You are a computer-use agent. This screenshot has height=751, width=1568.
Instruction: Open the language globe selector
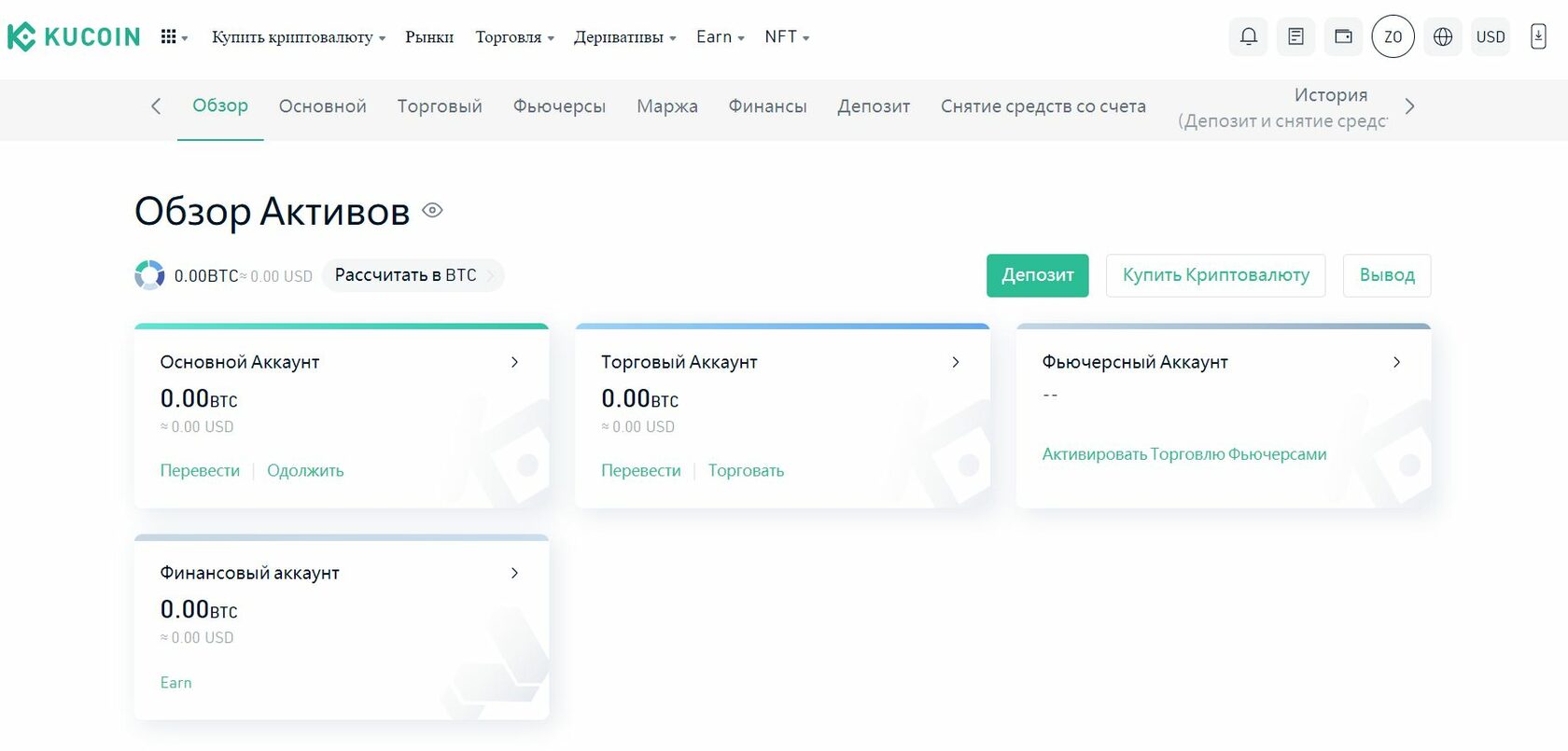pyautogui.click(x=1443, y=36)
